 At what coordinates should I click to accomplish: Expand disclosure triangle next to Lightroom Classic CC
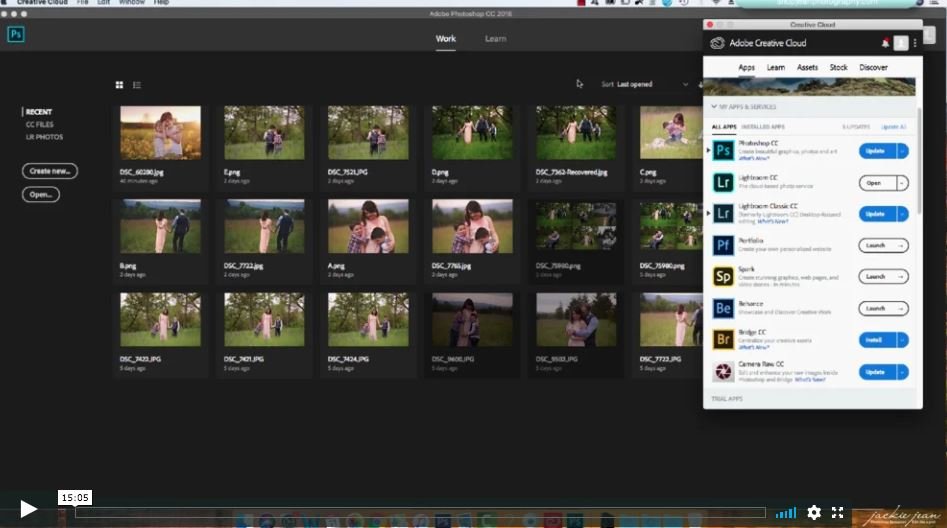coord(708,214)
